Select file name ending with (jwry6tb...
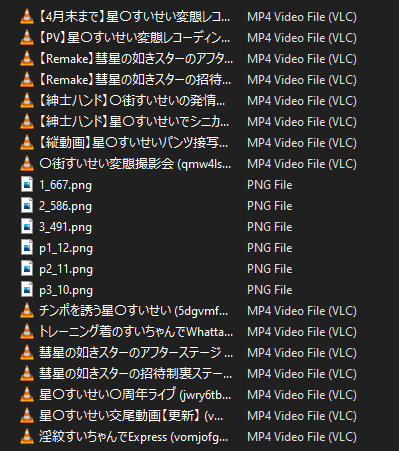Viewport: 399px width, 451px height. tap(135, 395)
